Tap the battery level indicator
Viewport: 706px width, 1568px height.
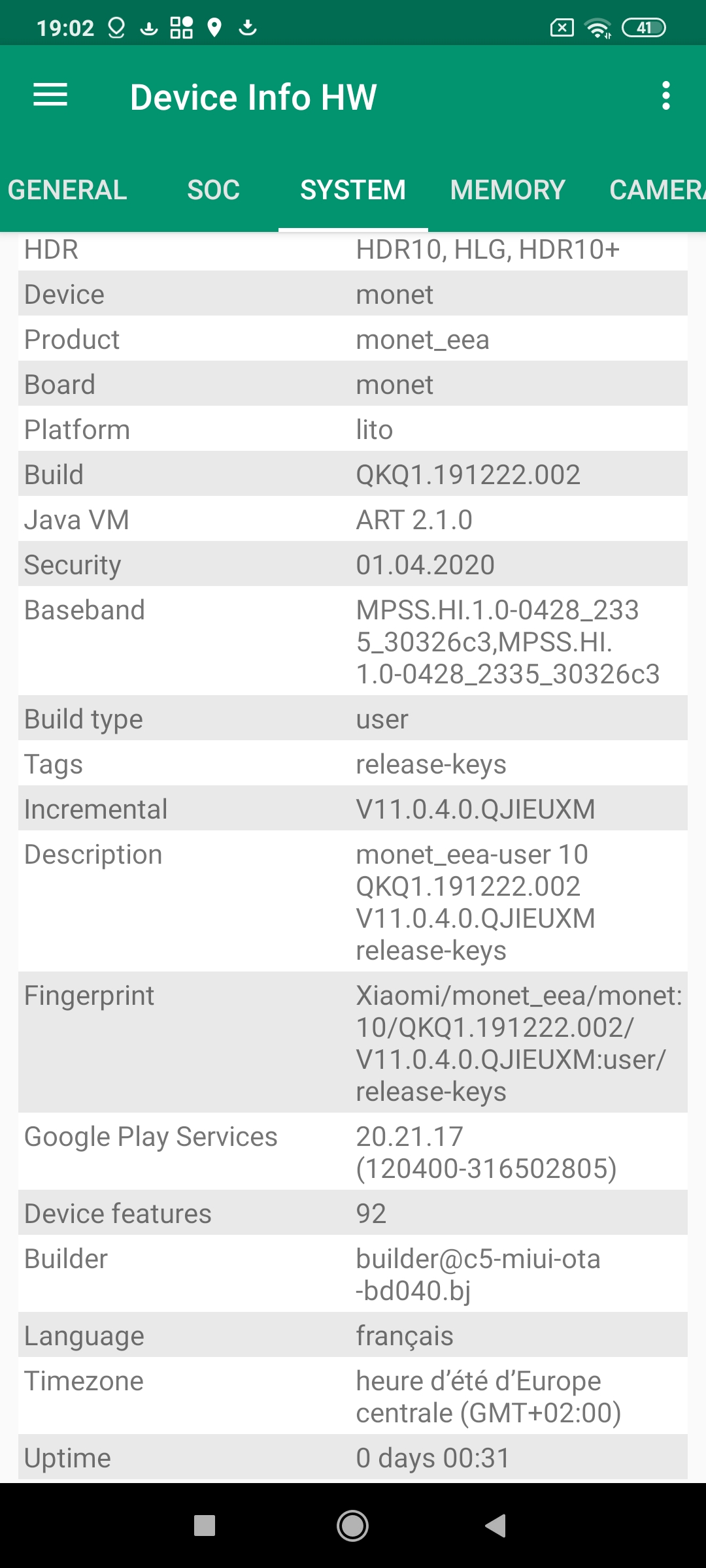[x=643, y=27]
